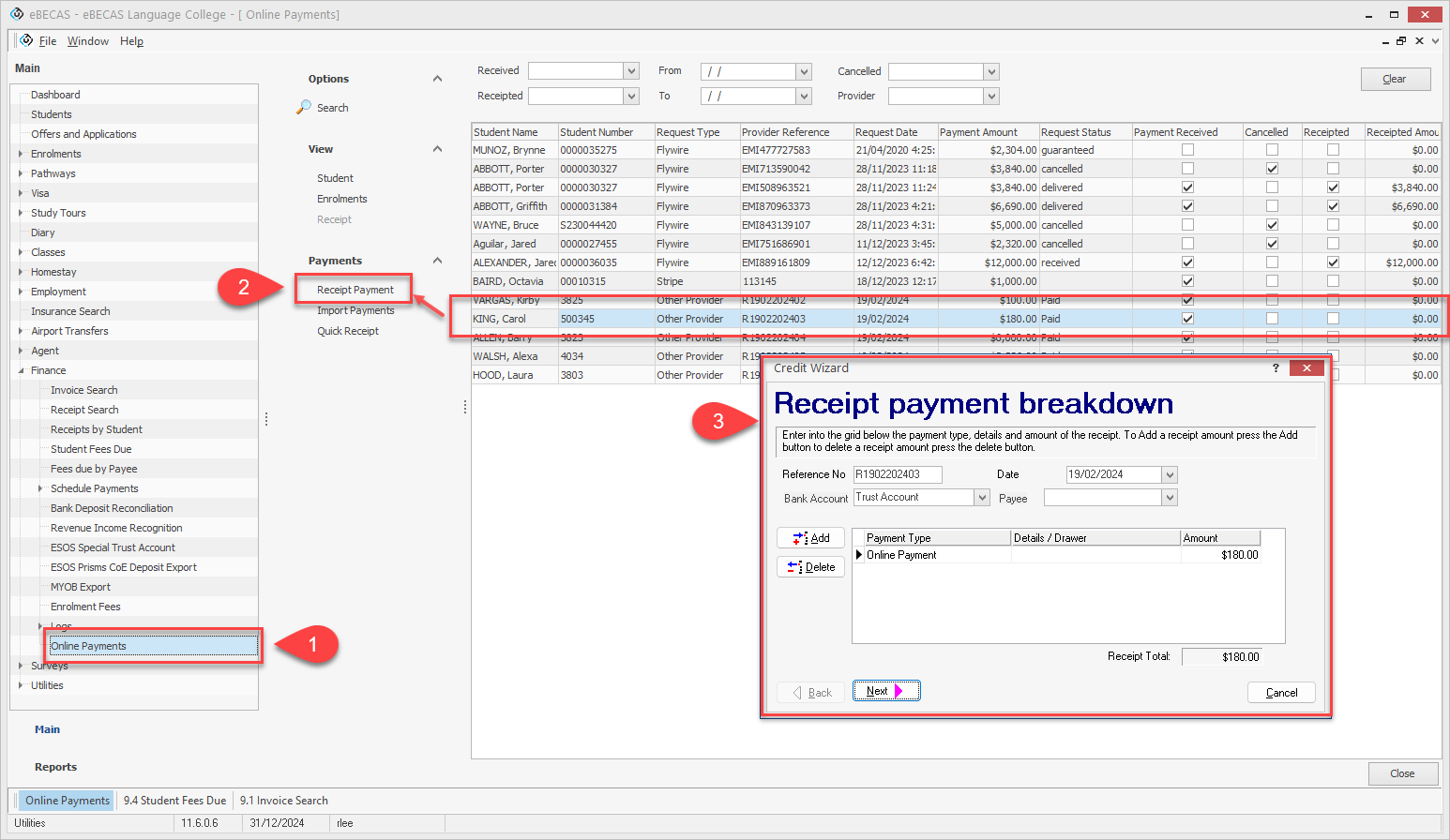Viewport: 1450px width, 840px height.
Task: Uncheck Cancelled checkbox for ABBOTT, Porter cancelled row
Action: coord(1272,169)
